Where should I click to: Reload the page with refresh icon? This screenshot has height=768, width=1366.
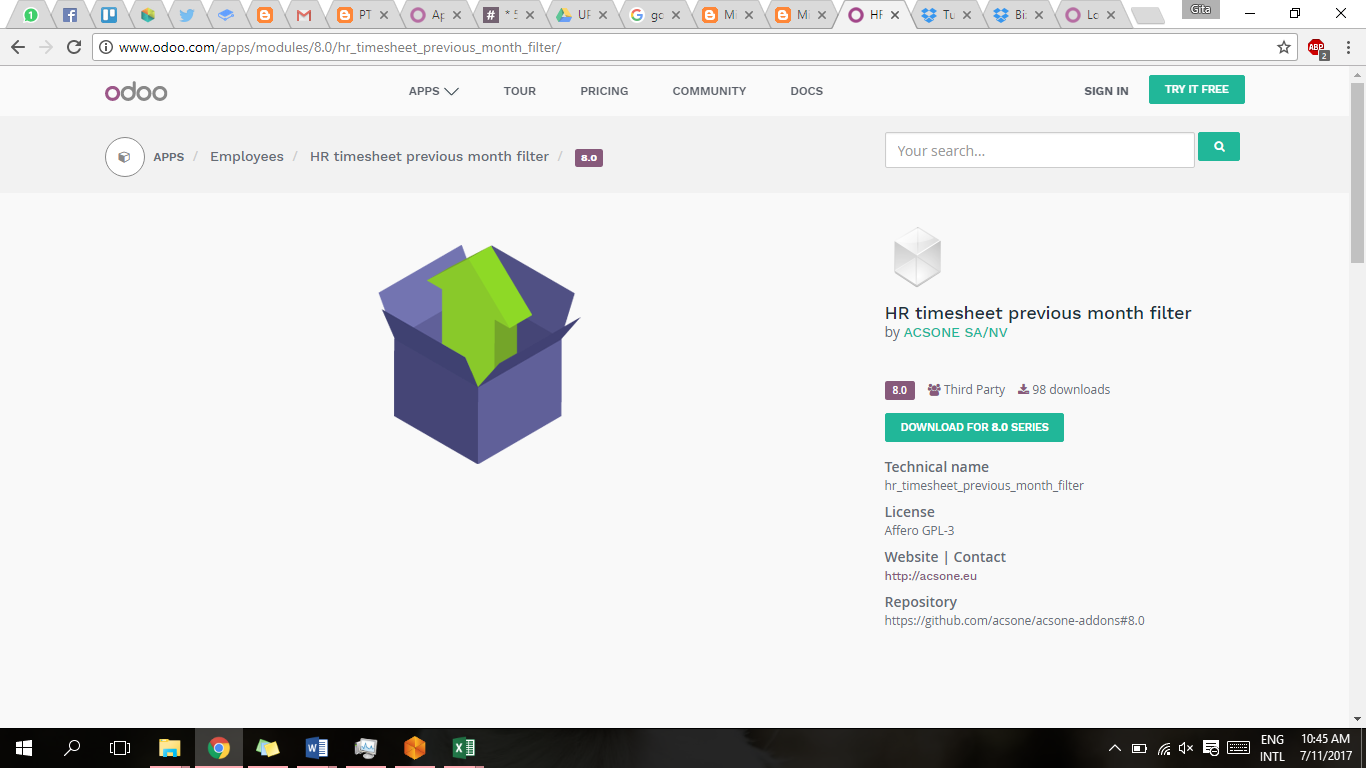coord(74,47)
